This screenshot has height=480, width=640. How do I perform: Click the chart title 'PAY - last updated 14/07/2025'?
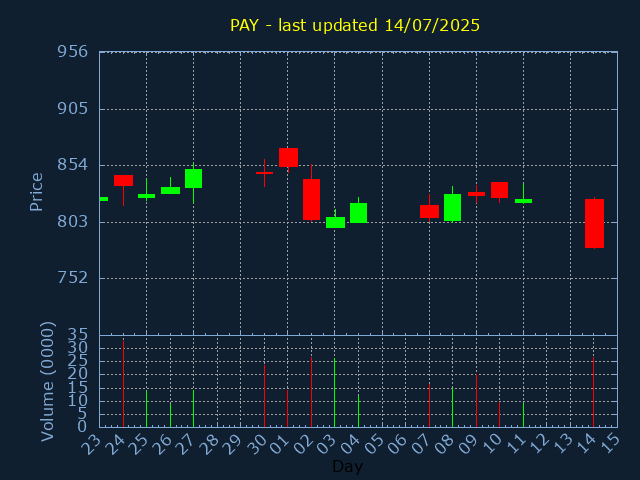355,25
